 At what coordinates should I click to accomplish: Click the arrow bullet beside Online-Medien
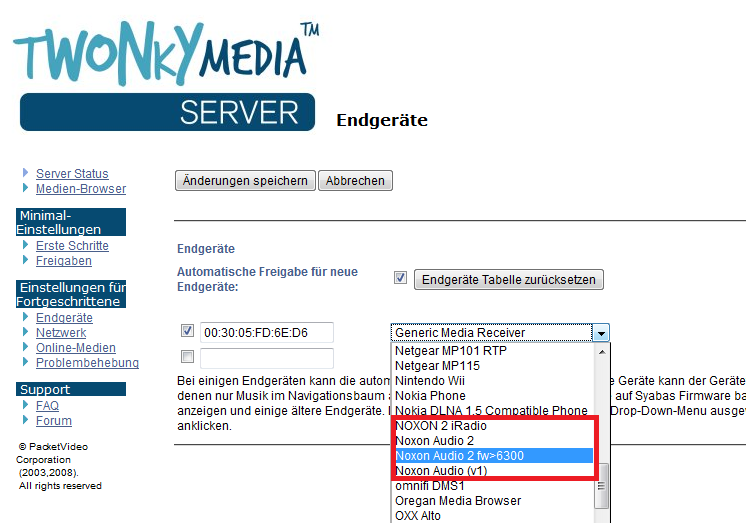pos(26,346)
